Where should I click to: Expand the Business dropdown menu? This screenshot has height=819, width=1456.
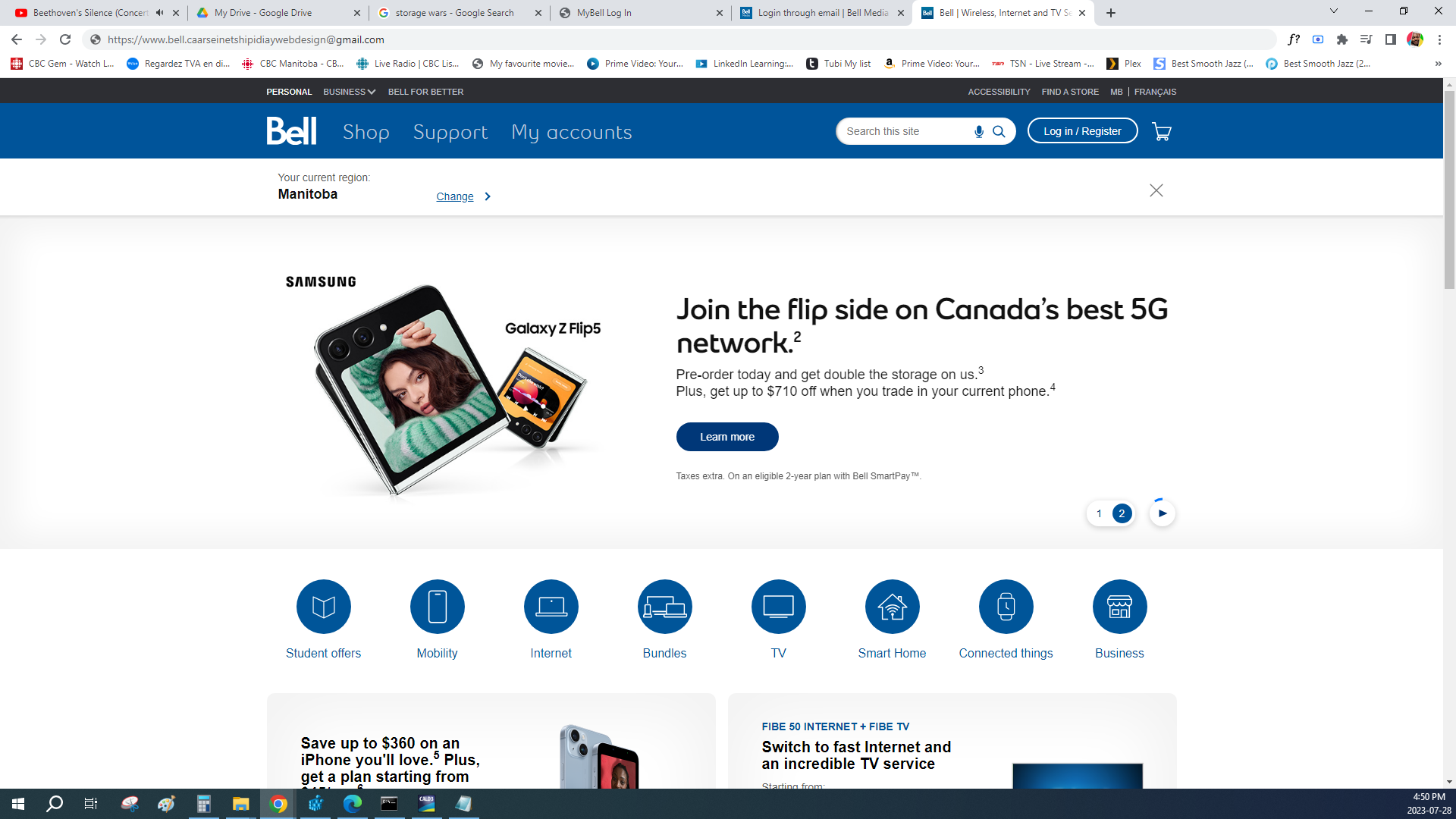349,92
